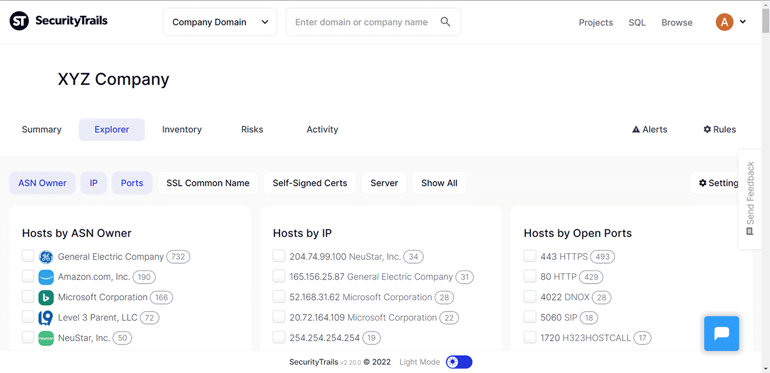Click the Level 3 Parent logo

[x=46, y=318]
